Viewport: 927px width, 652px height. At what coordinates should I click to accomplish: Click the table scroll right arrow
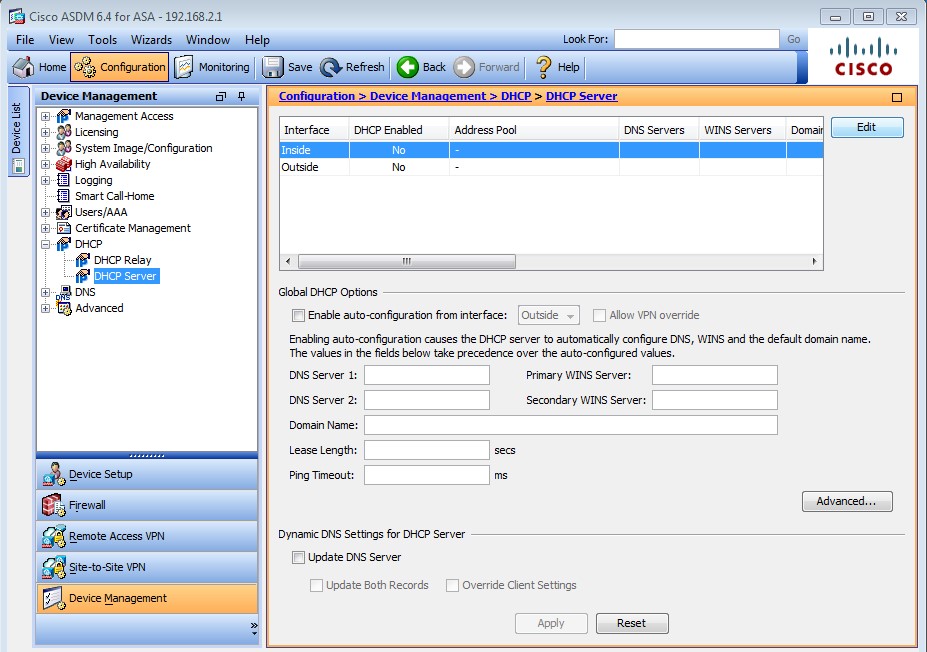coord(814,261)
